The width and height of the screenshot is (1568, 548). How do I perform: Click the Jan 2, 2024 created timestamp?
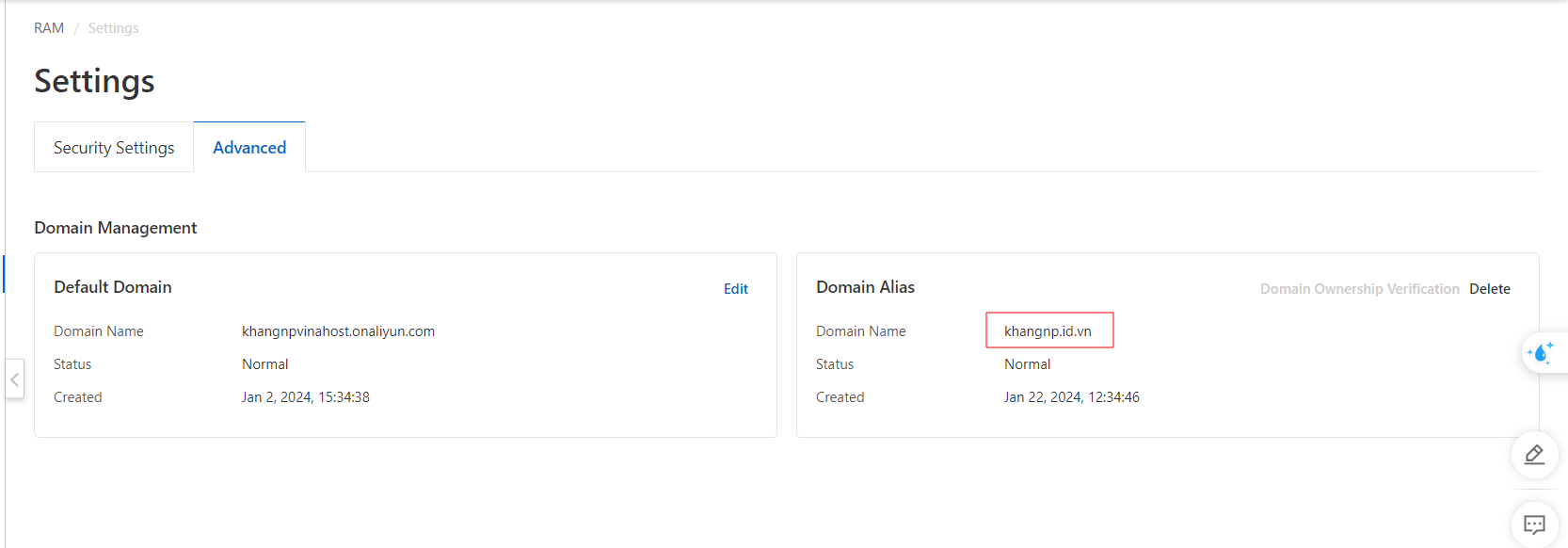click(305, 397)
